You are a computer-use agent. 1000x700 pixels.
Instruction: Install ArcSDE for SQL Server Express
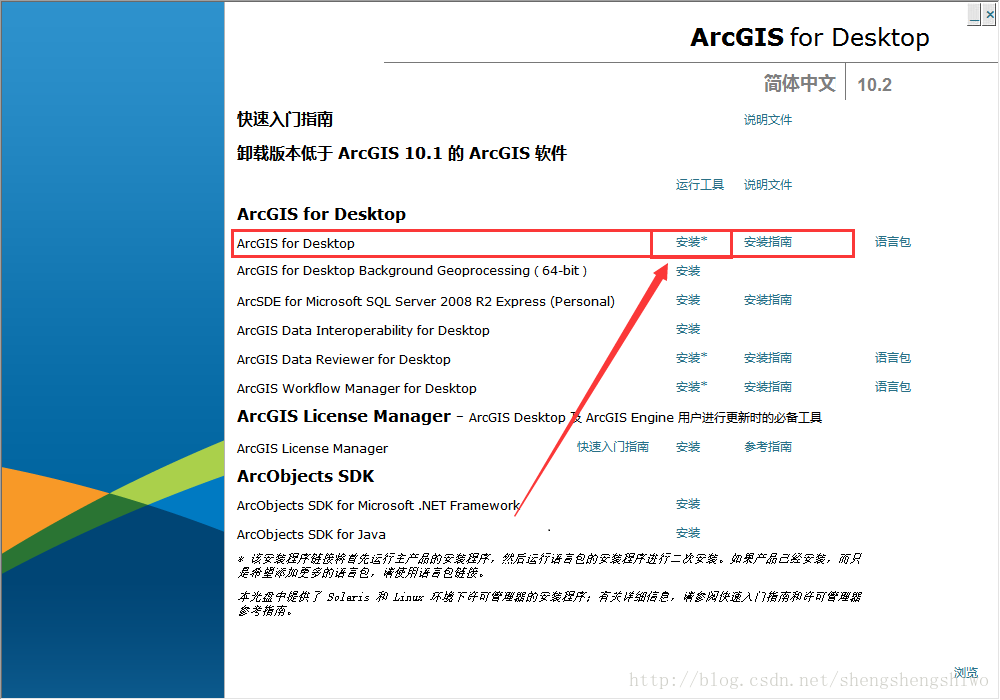(x=688, y=300)
